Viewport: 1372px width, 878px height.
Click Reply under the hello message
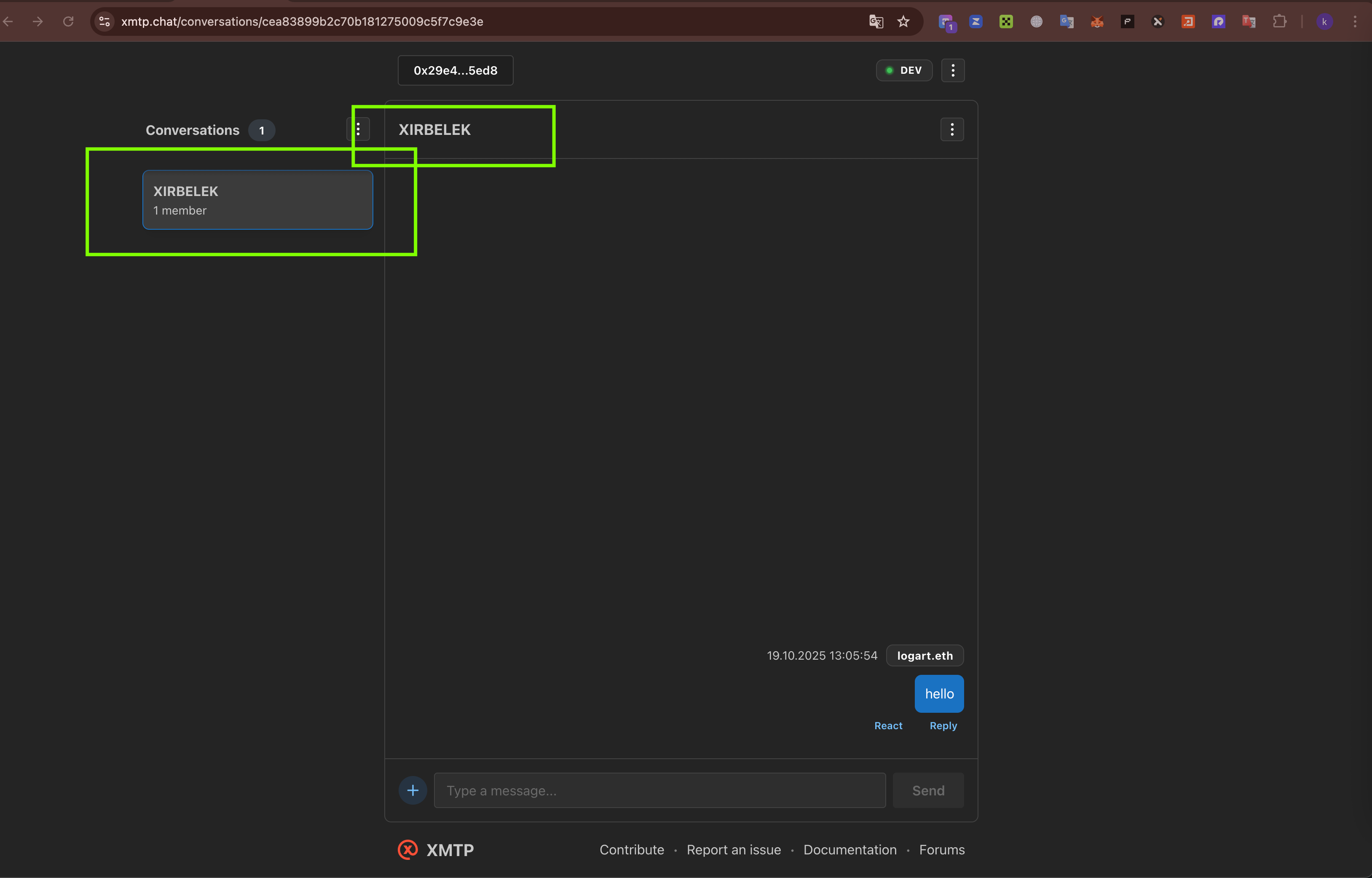943,726
